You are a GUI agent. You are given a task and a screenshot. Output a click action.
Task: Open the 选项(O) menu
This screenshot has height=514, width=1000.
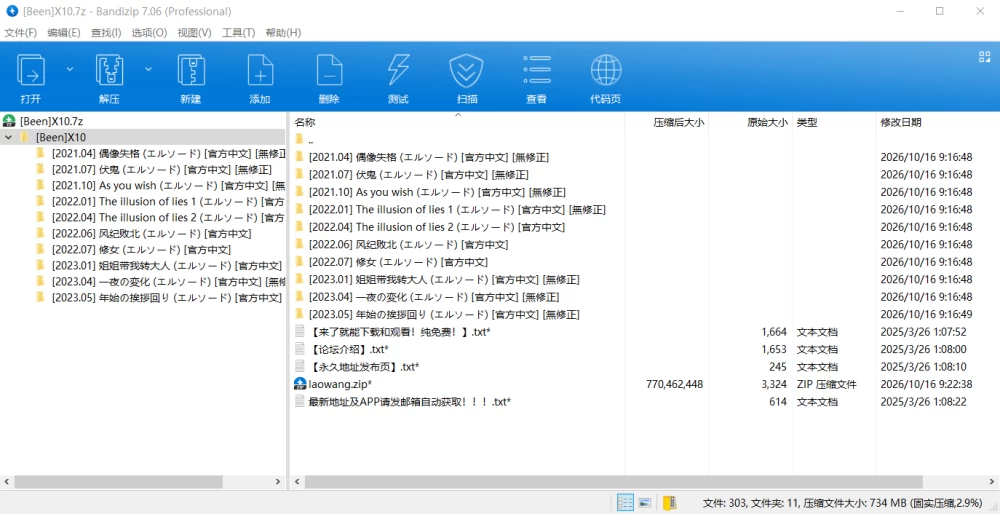point(149,33)
